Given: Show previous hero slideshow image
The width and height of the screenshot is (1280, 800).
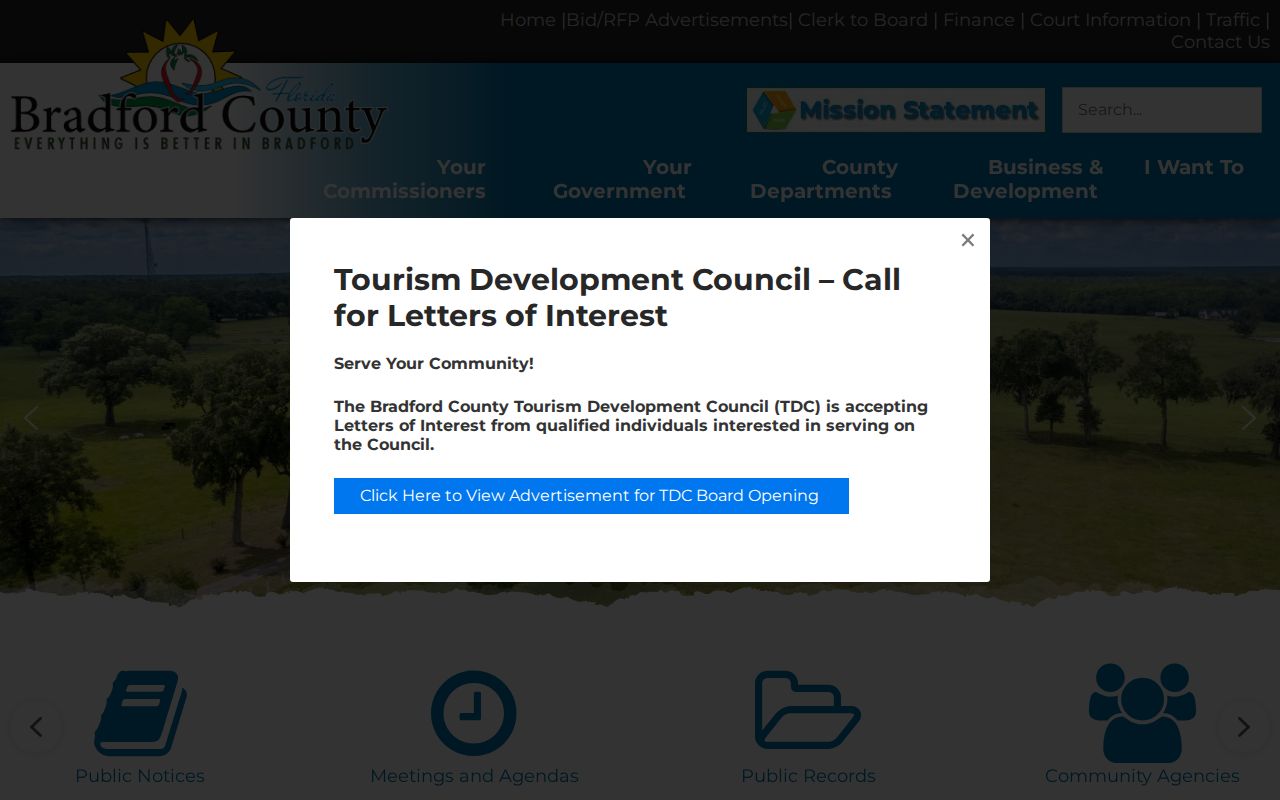Looking at the screenshot, I should click(31, 418).
